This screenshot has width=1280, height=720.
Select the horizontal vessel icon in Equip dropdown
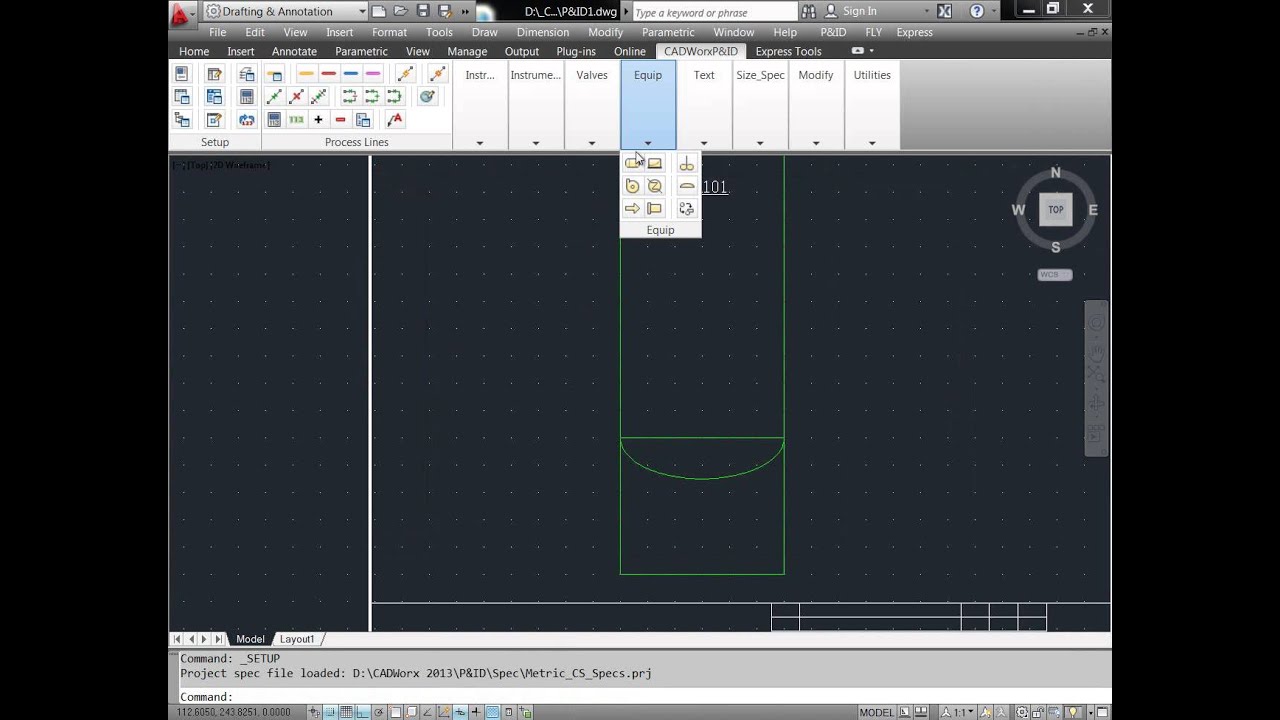632,163
